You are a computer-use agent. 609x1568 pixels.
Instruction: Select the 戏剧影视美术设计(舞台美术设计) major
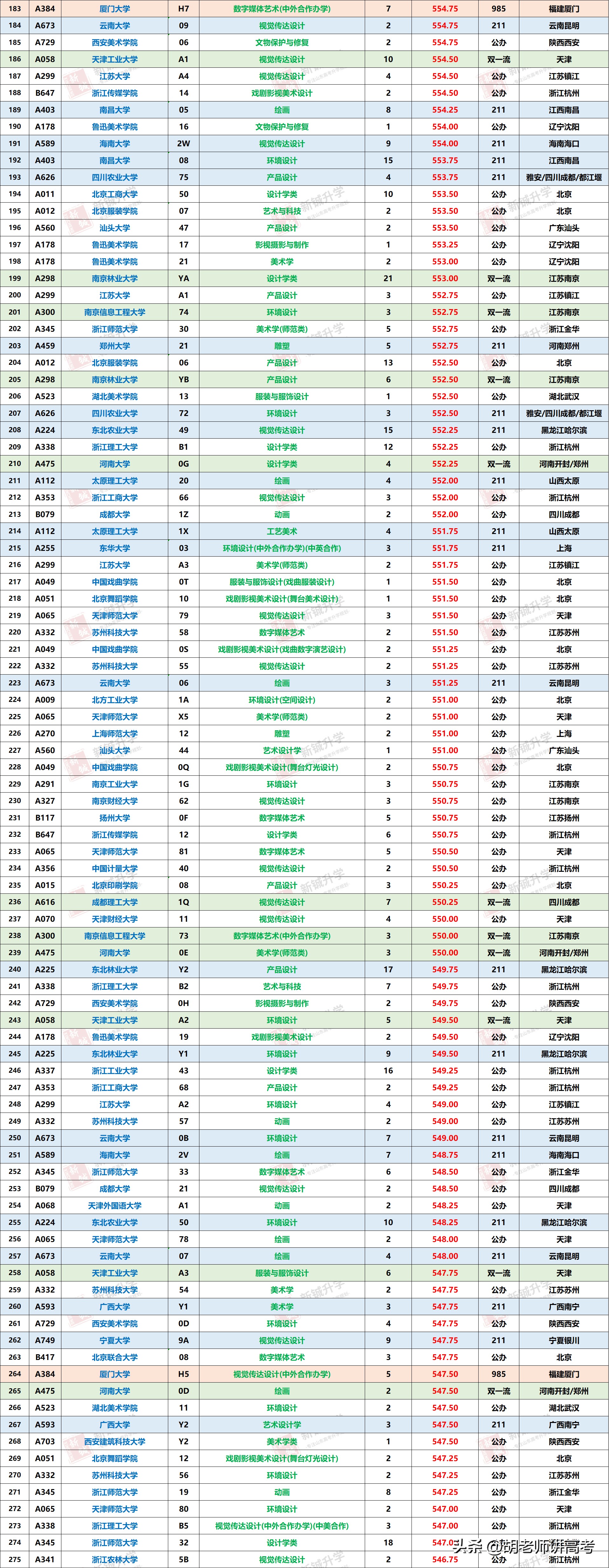point(282,598)
